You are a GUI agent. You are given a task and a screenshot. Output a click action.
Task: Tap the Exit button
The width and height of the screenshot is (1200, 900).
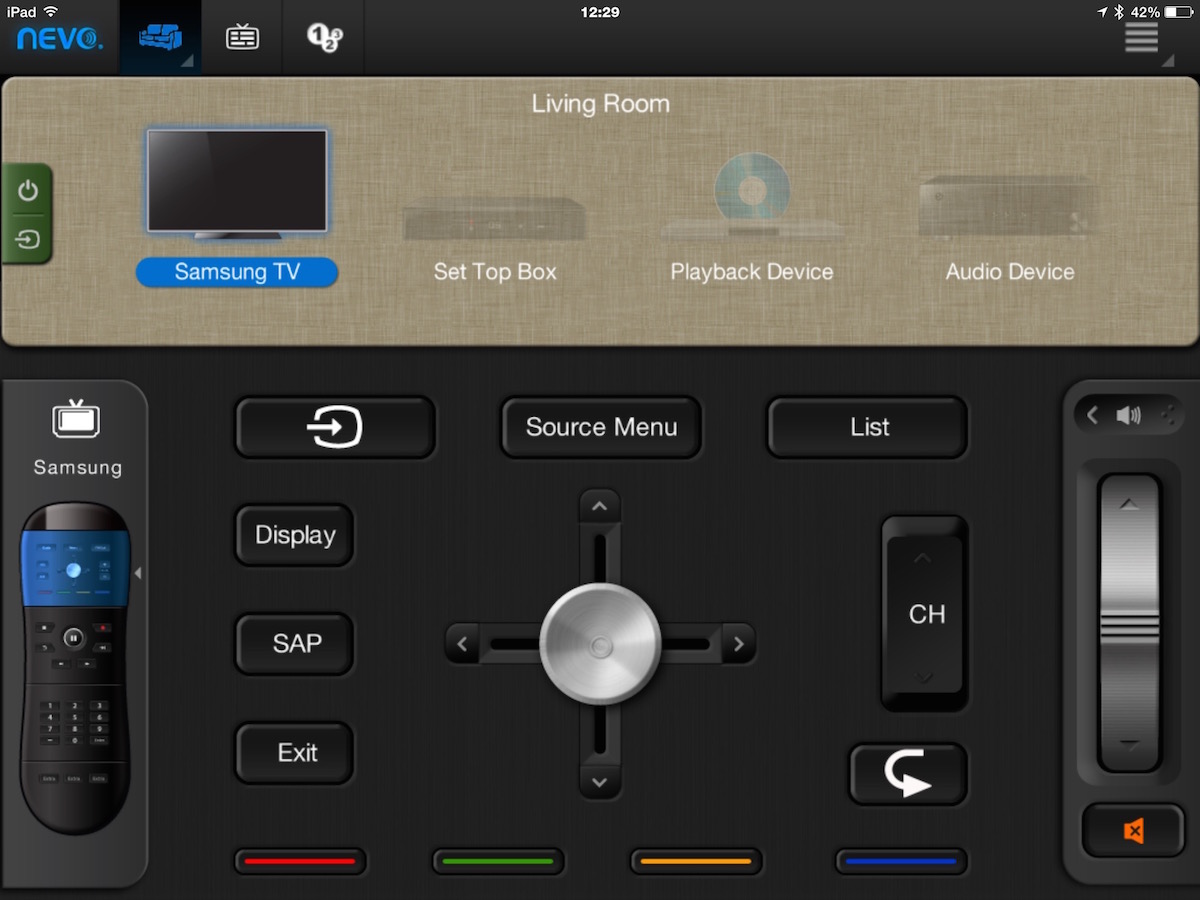click(x=295, y=752)
